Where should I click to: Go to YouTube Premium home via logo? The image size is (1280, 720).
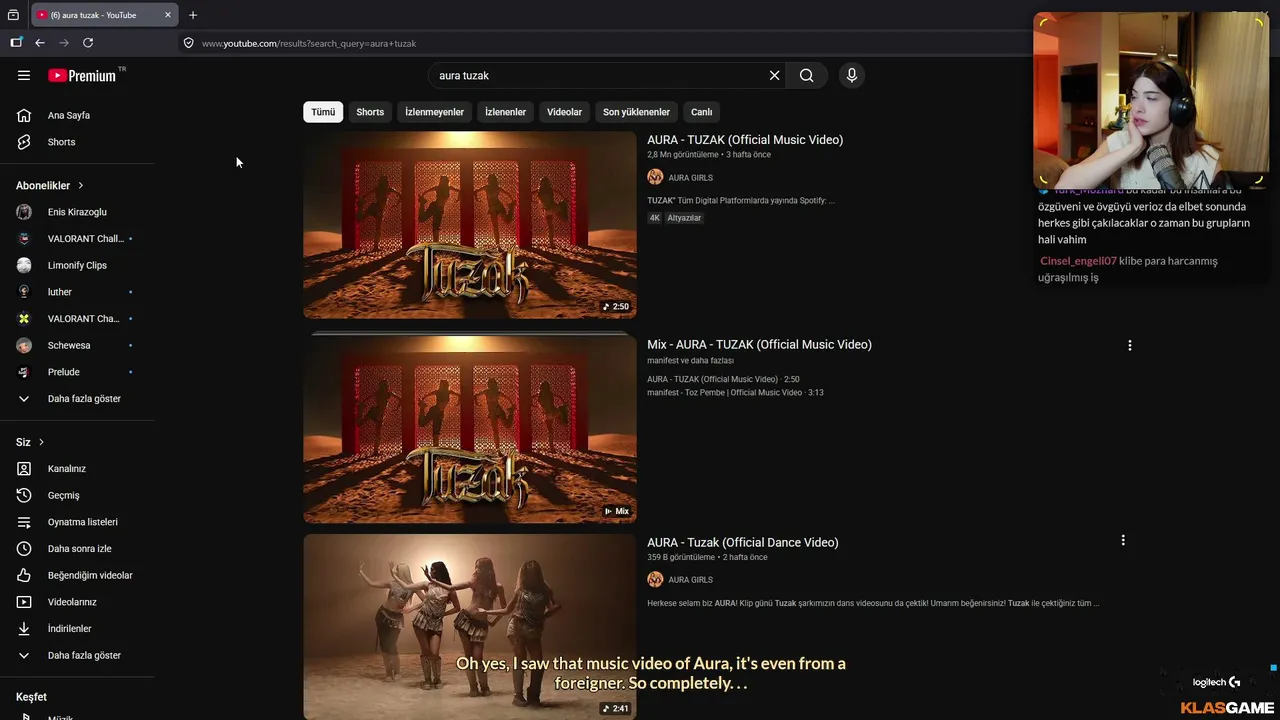click(82, 75)
